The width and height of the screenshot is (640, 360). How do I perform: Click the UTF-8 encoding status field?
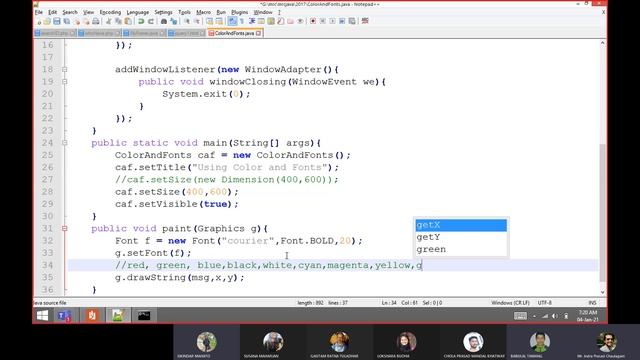[544, 303]
